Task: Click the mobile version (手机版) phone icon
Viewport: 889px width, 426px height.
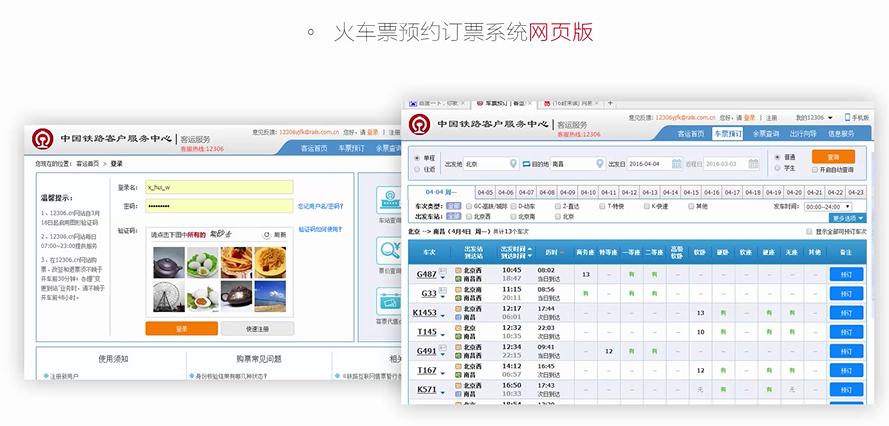Action: [848, 117]
